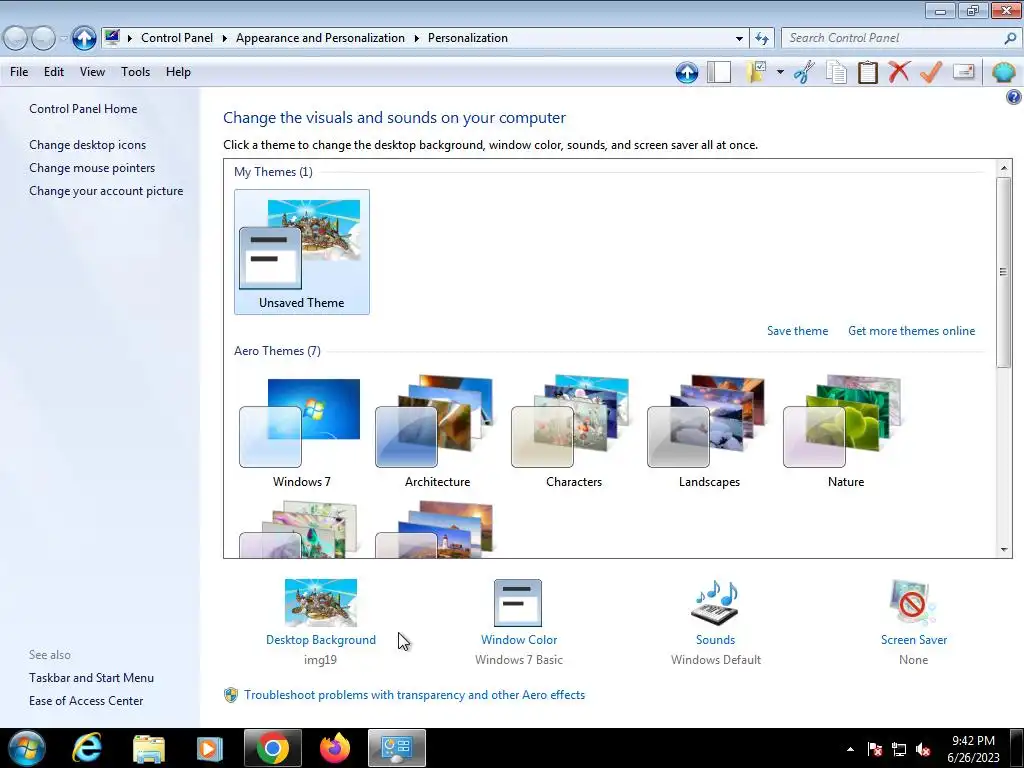Open the Help question mark icon
Screen dimensions: 1024x768
(x=1013, y=97)
